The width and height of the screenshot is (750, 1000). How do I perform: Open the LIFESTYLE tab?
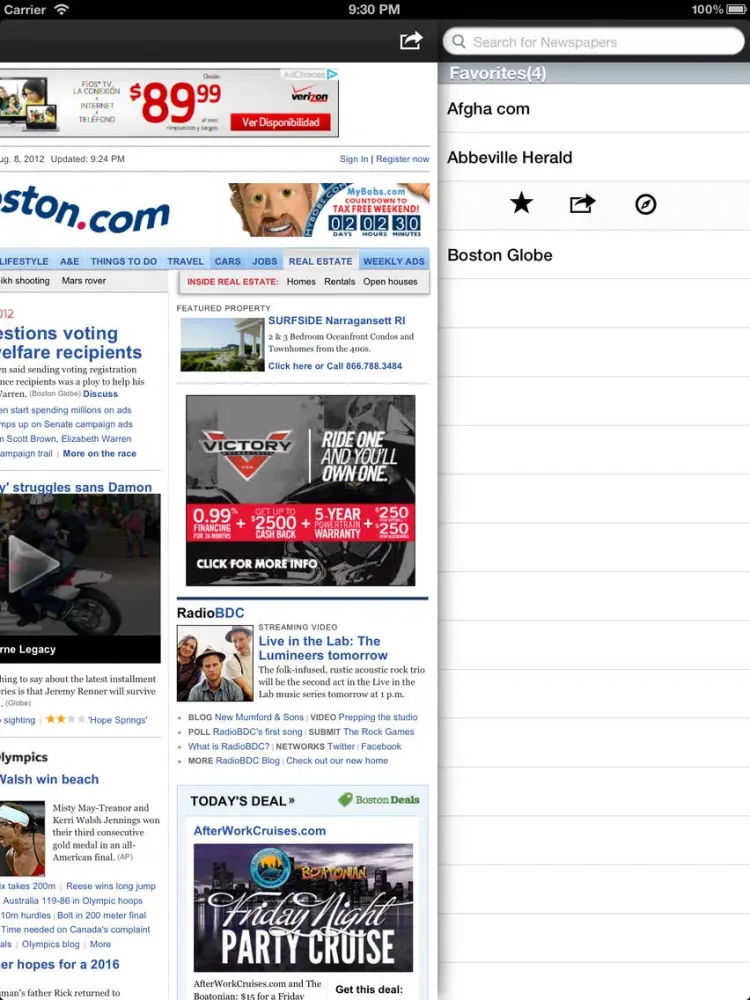[24, 261]
